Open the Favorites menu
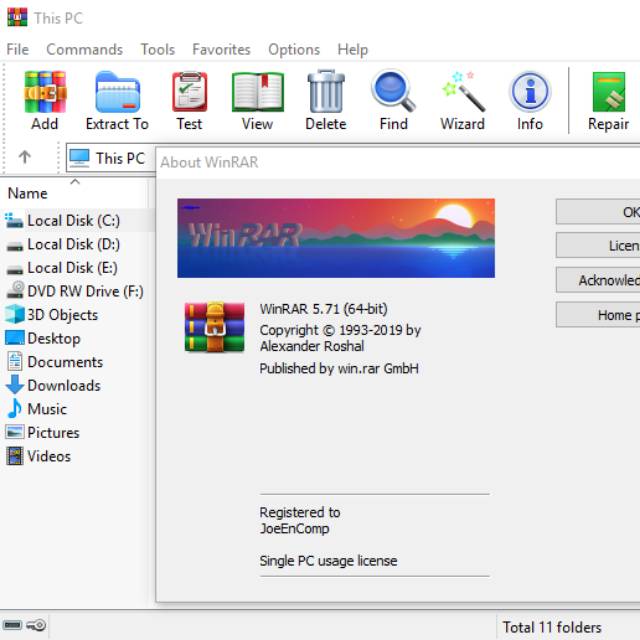The height and width of the screenshot is (640, 640). coord(221,49)
